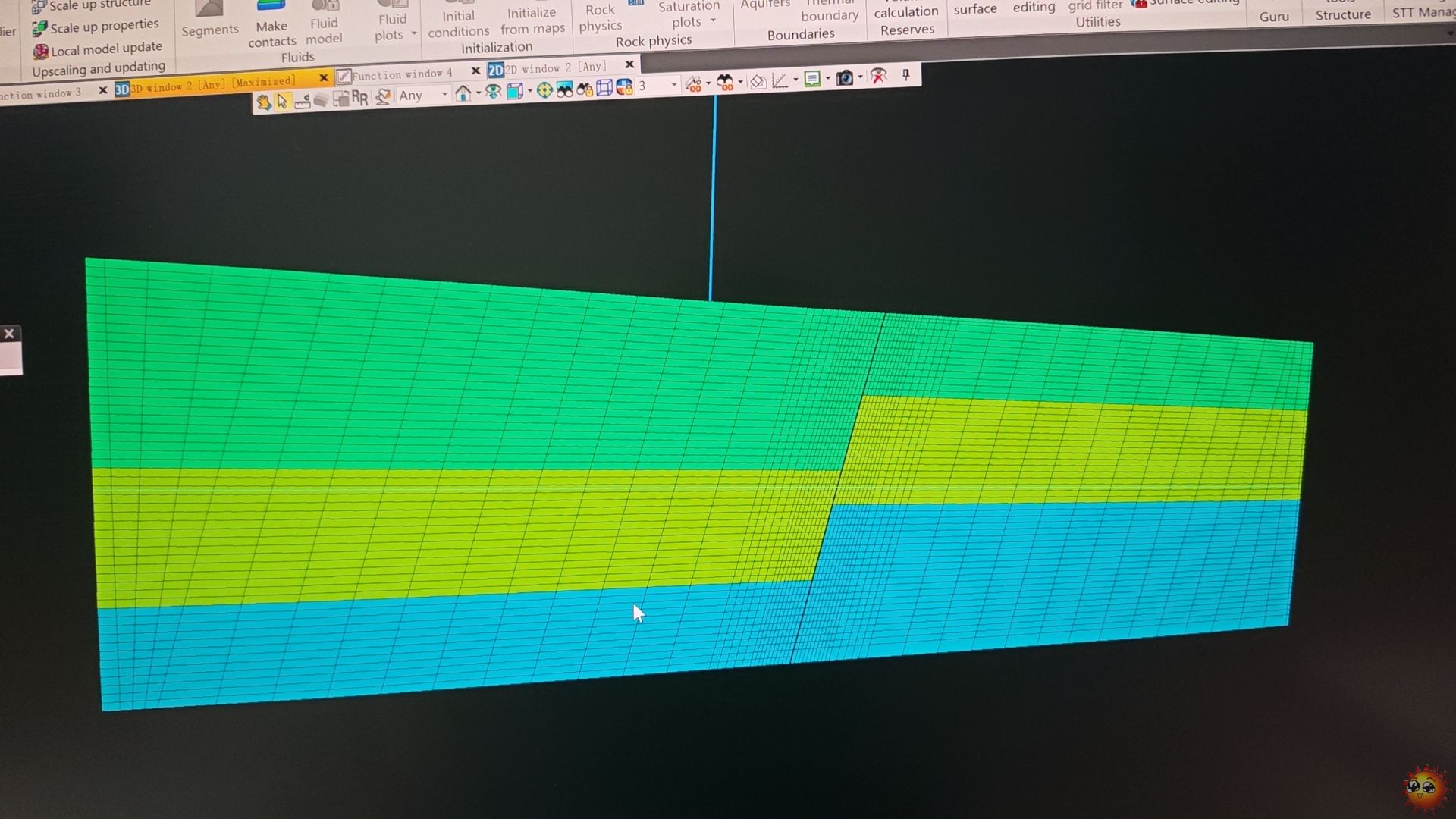
Task: Click the RR toolbar icon
Action: point(359,98)
